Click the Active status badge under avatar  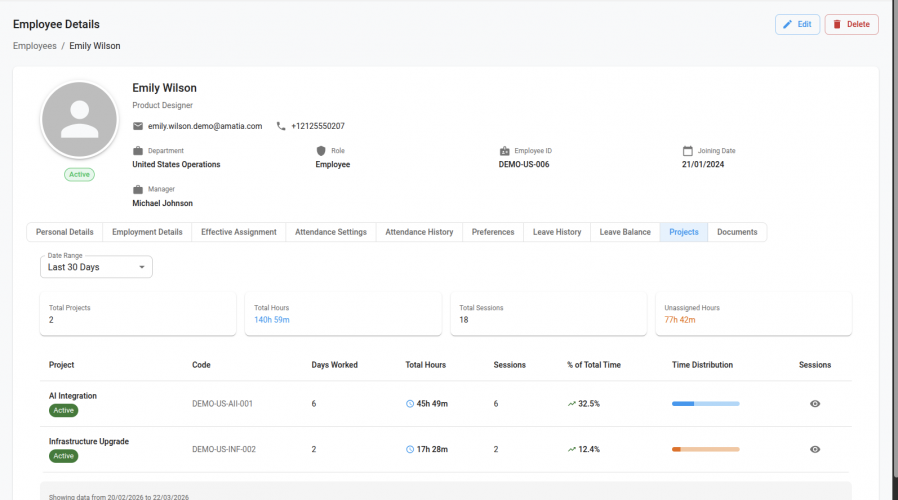click(x=80, y=175)
